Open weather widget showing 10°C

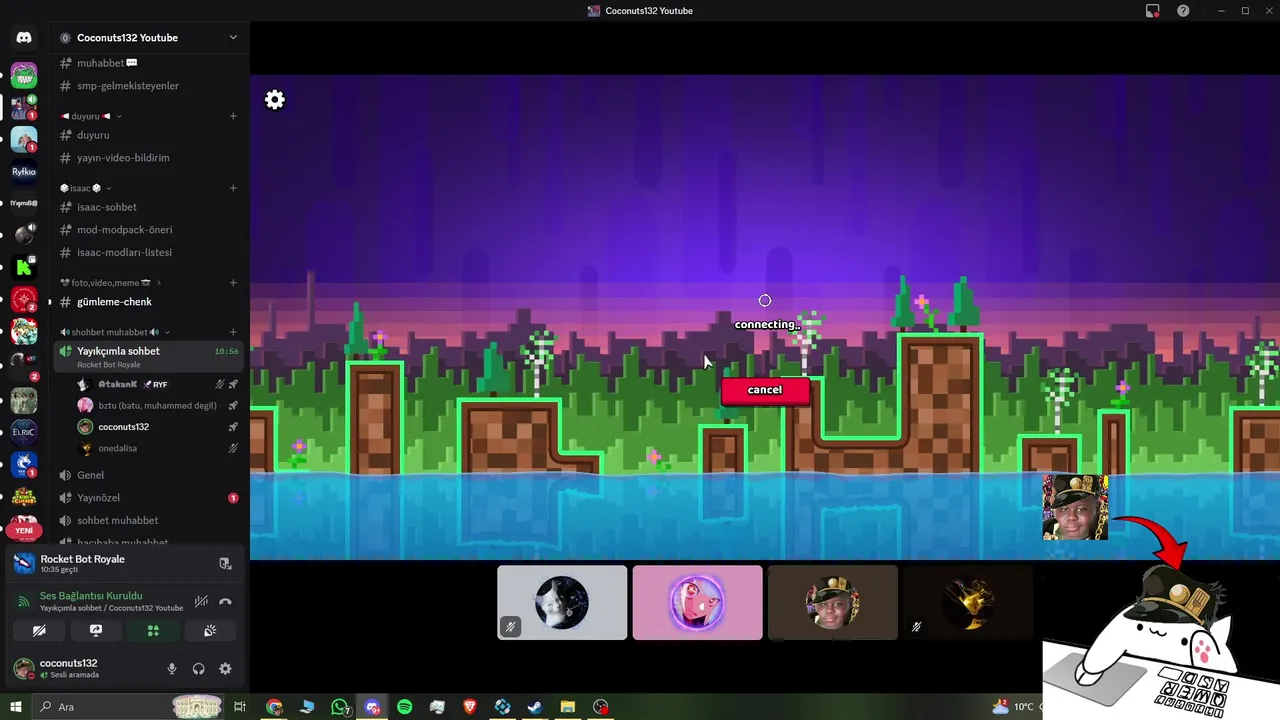pos(1013,707)
